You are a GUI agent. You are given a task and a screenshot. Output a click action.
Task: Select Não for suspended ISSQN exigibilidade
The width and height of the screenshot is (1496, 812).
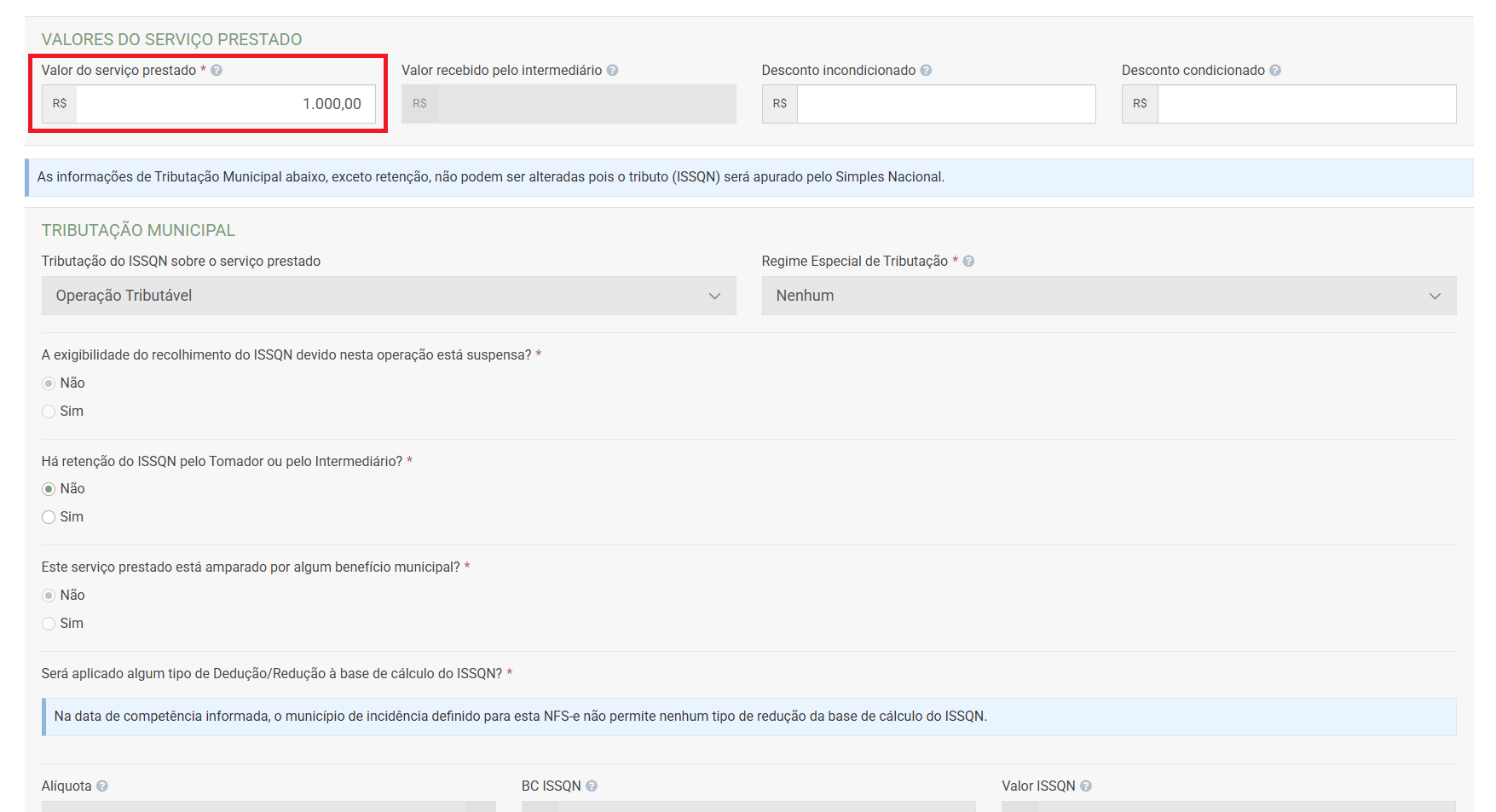click(49, 383)
